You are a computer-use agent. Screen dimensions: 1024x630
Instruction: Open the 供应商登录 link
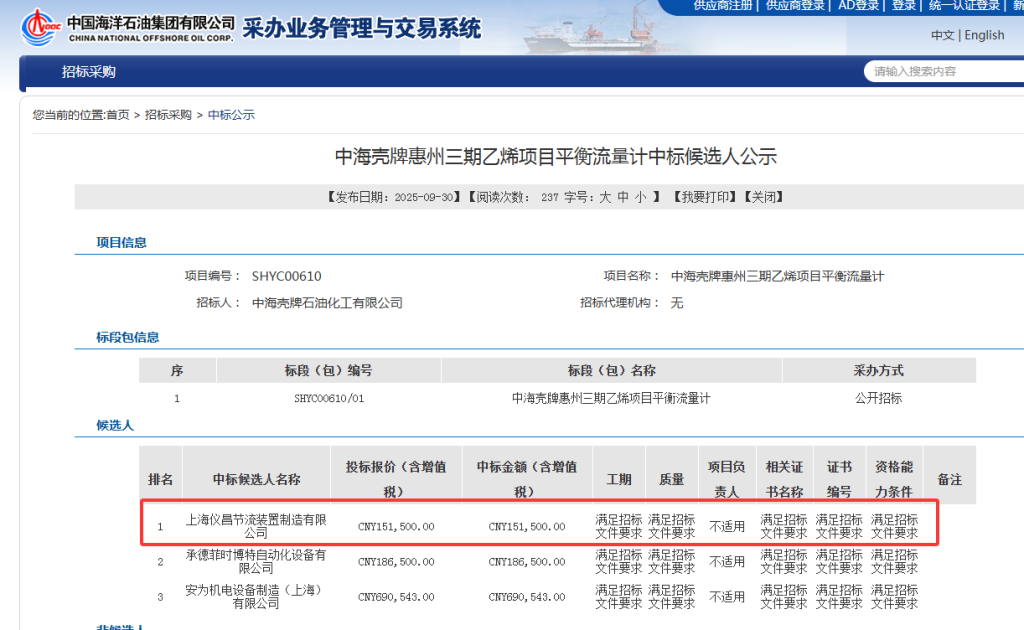click(795, 6)
